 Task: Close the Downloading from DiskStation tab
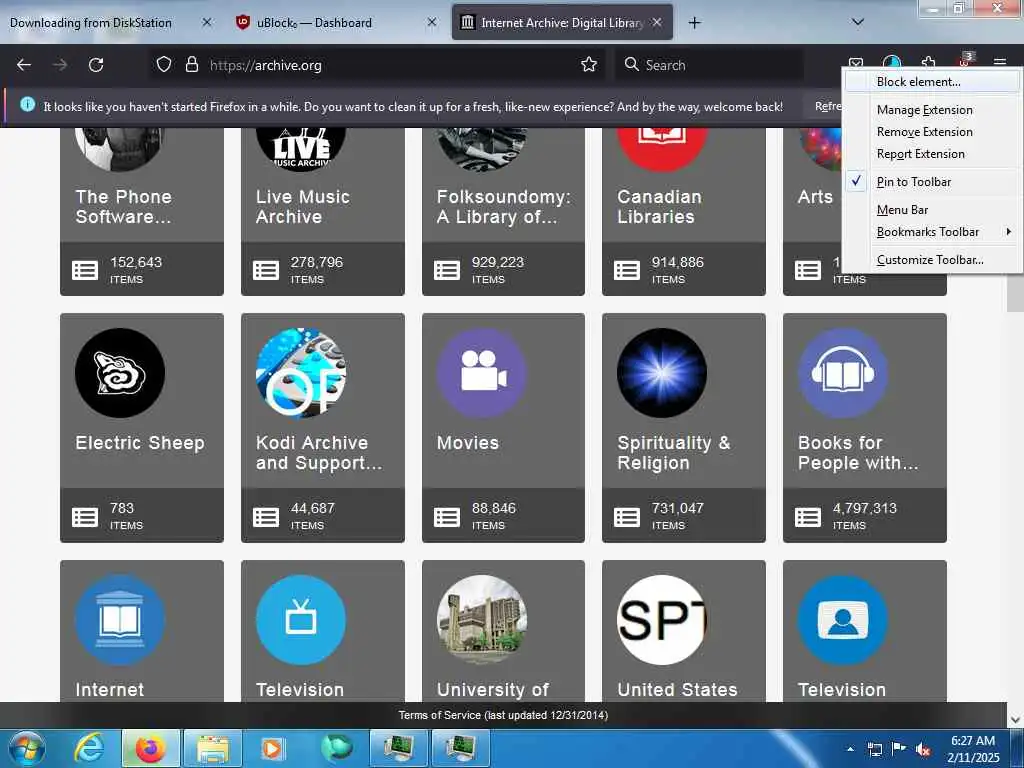(206, 22)
